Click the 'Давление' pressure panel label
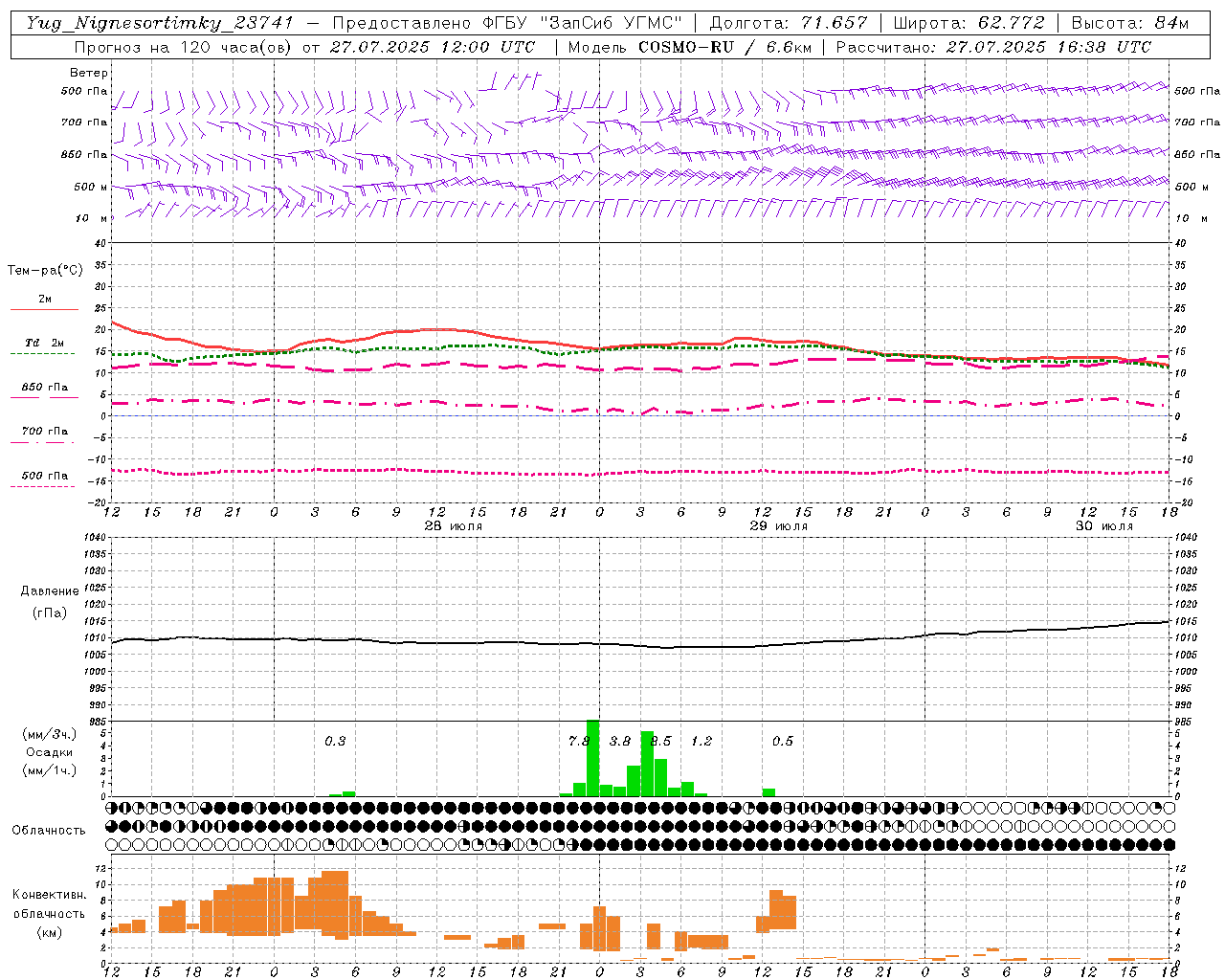The height and width of the screenshot is (980, 1225). pos(50,591)
